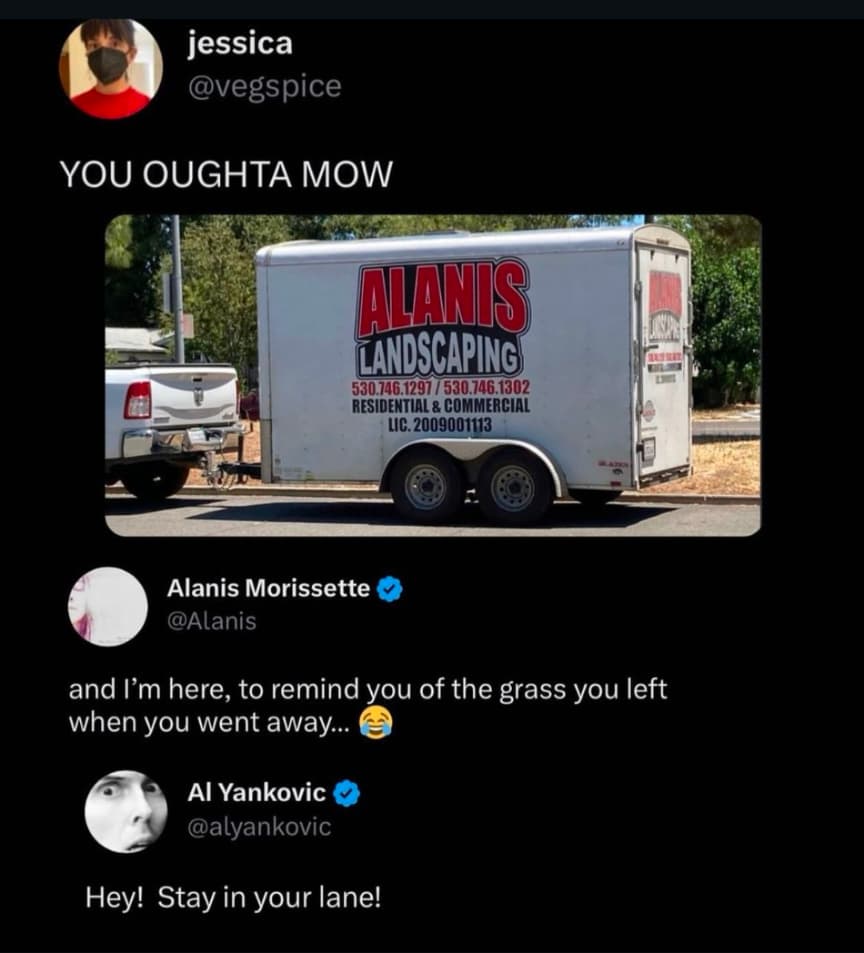
Task: Click Al Yankovic's blue verified badge
Action: (x=347, y=793)
